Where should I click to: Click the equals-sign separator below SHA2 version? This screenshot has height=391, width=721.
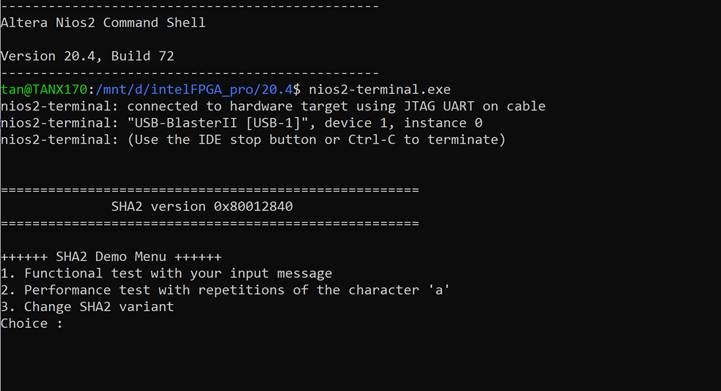(210, 223)
